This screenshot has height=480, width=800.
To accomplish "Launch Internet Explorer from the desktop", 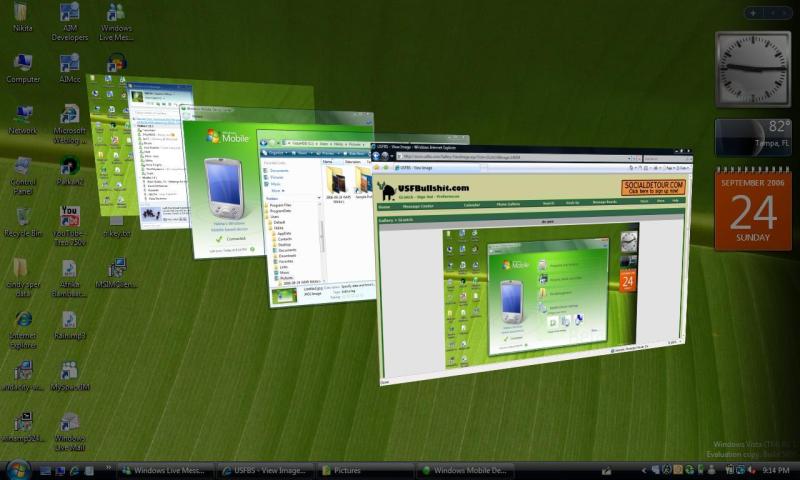I will [23, 329].
